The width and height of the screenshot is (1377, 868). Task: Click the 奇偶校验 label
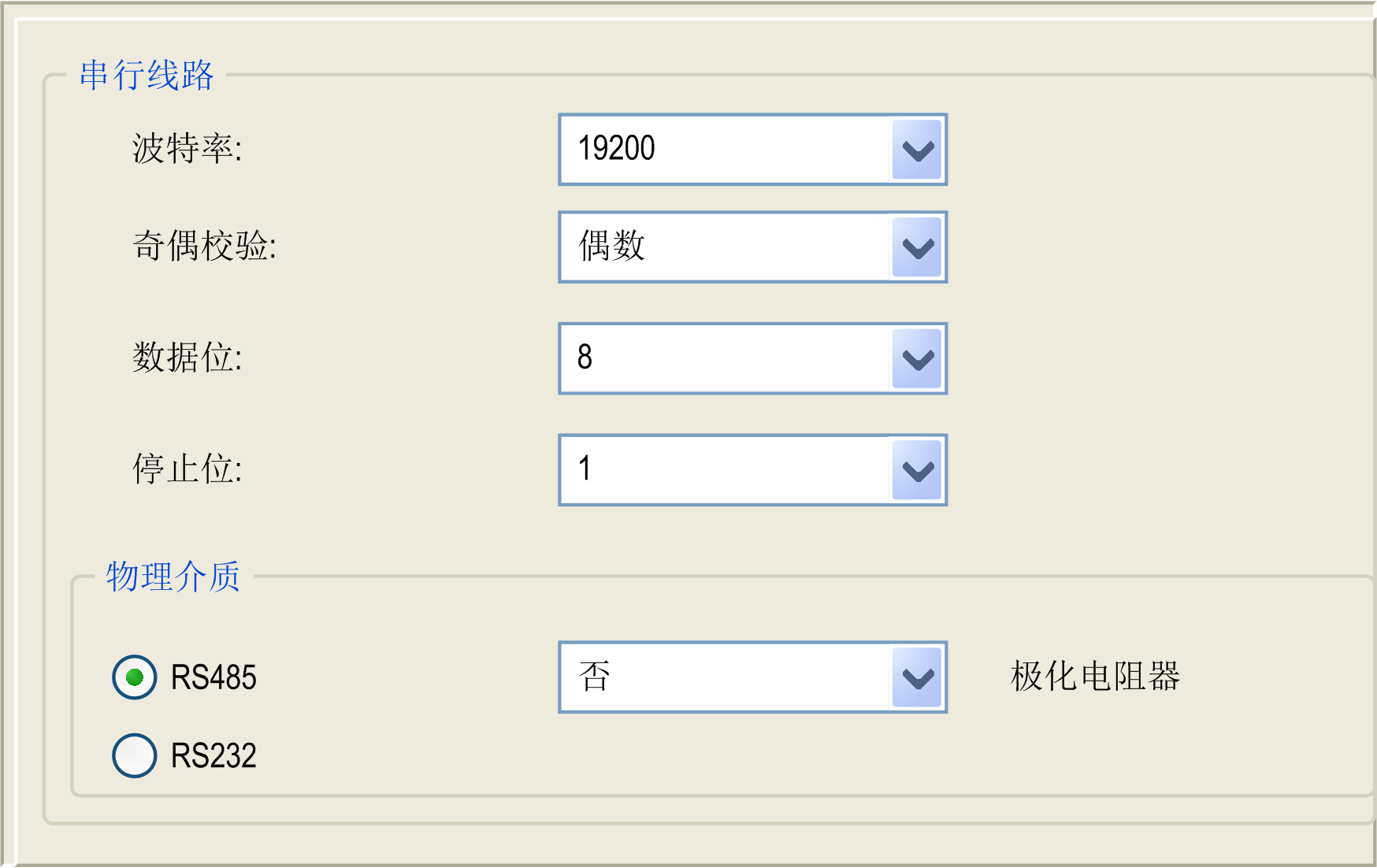(205, 247)
